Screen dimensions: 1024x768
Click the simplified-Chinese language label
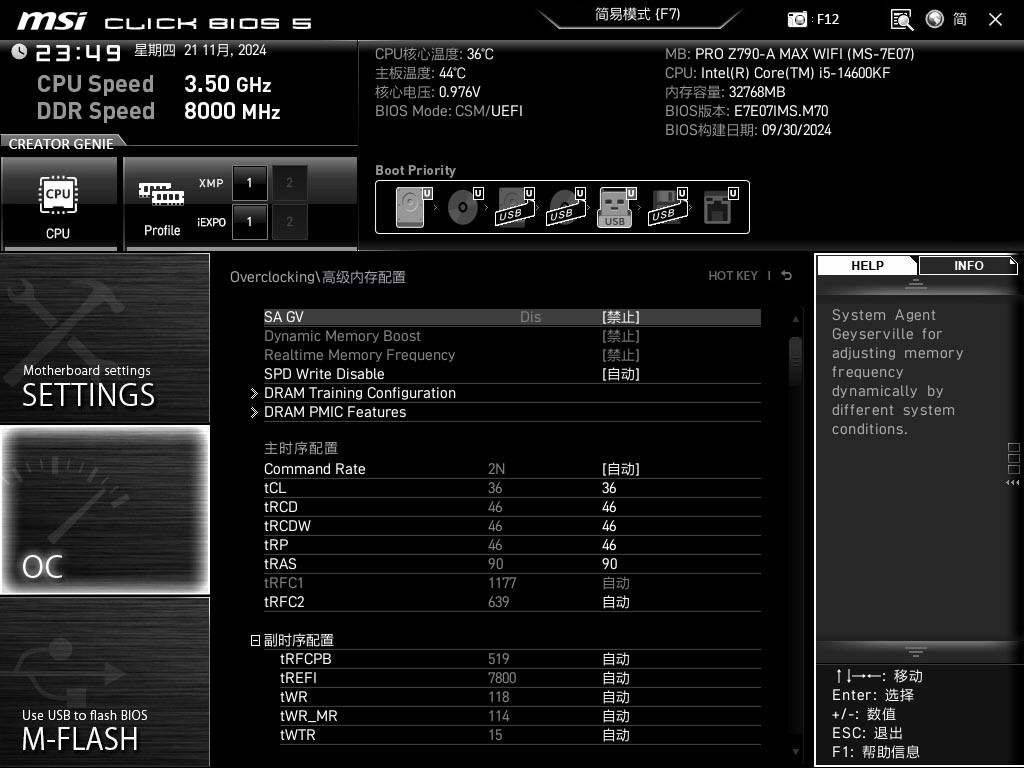[960, 20]
